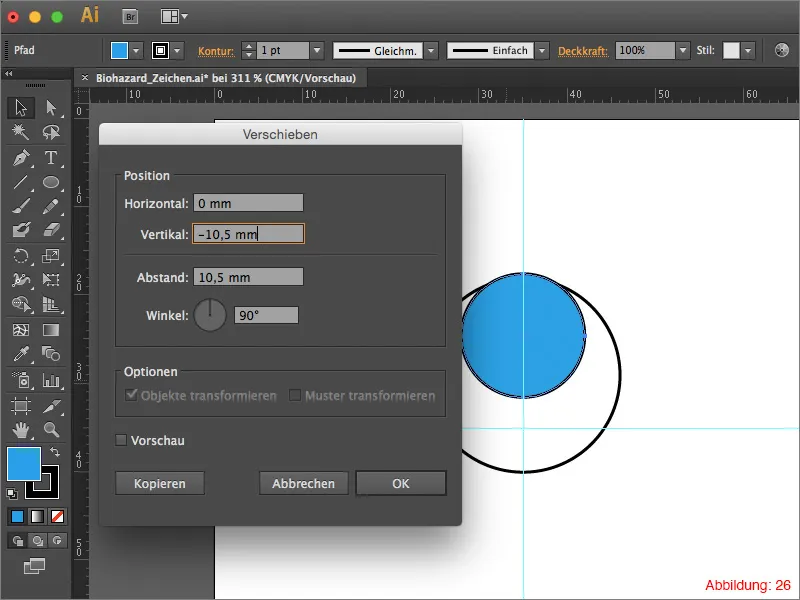Switch to Draw Behind mode
Screen dimensions: 800x600
pyautogui.click(x=37, y=541)
